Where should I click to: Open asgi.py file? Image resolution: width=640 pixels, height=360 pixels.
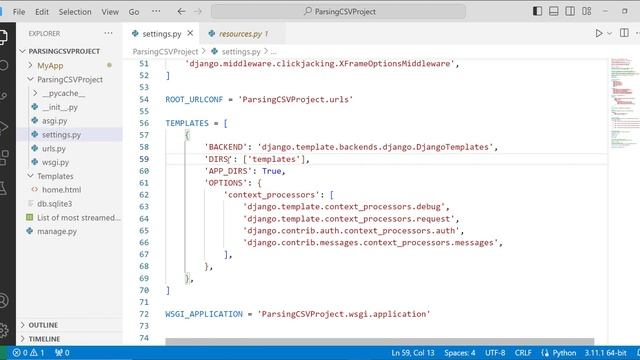(54, 121)
